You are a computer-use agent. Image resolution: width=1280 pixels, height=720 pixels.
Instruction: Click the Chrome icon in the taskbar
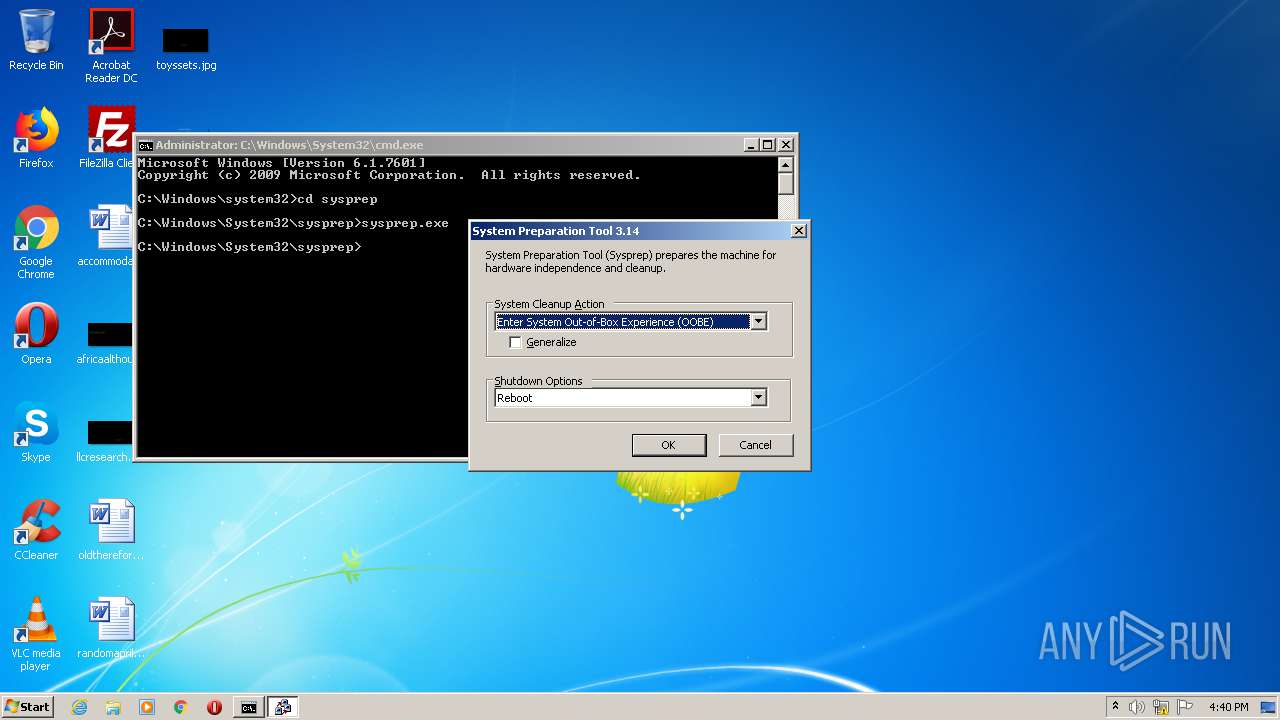[x=181, y=707]
